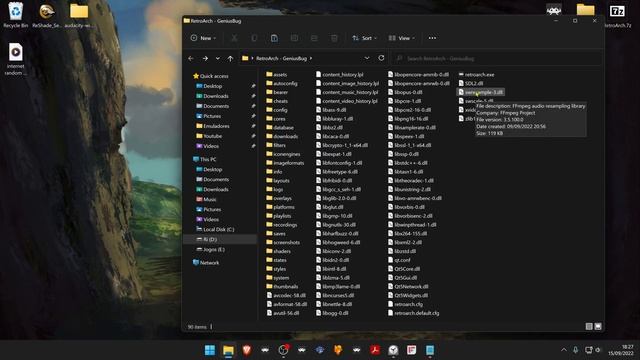640x360 pixels.
Task: Click the Cut scissors icon in toolbar
Action: click(234, 38)
